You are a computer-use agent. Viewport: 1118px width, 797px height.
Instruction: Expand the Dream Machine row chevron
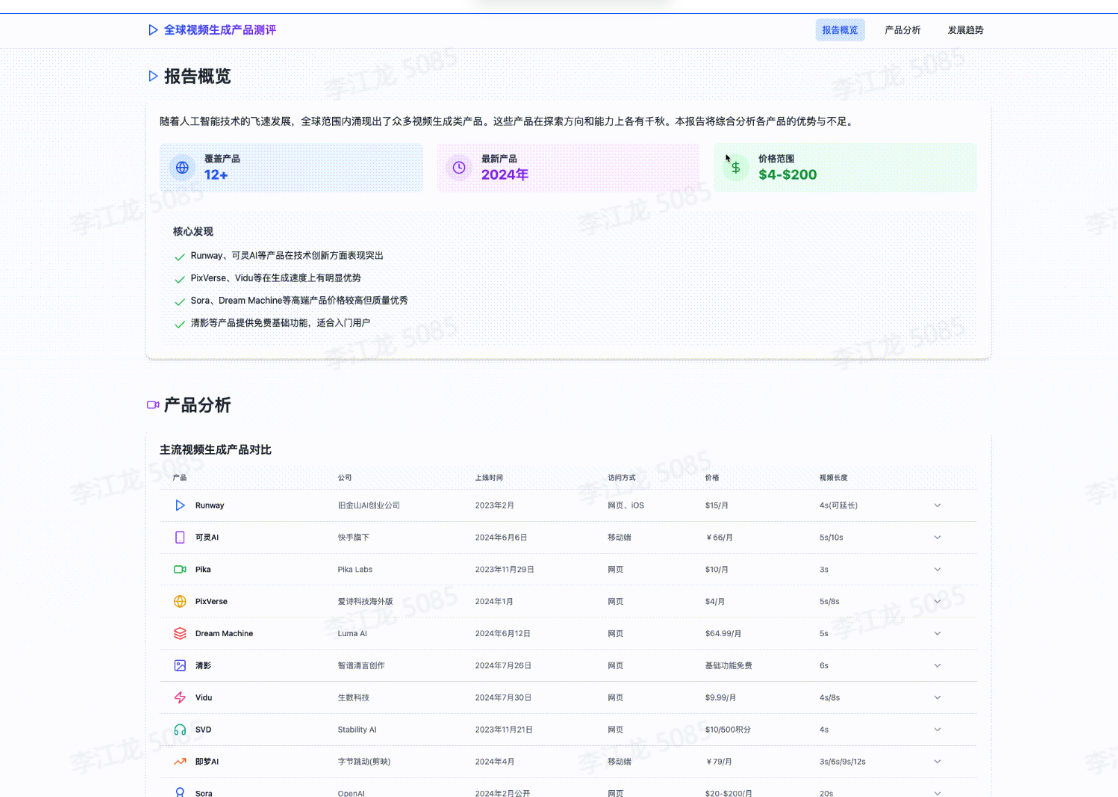click(938, 633)
